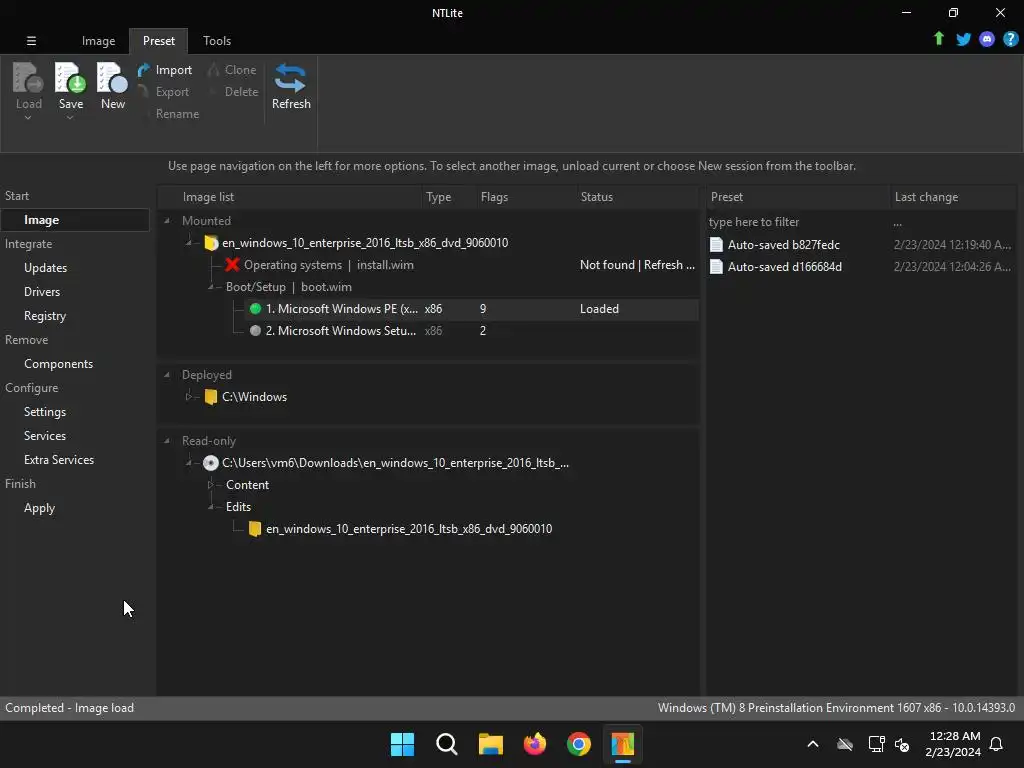This screenshot has height=768, width=1024.
Task: Collapse the Read-only group
Action: [x=167, y=441]
